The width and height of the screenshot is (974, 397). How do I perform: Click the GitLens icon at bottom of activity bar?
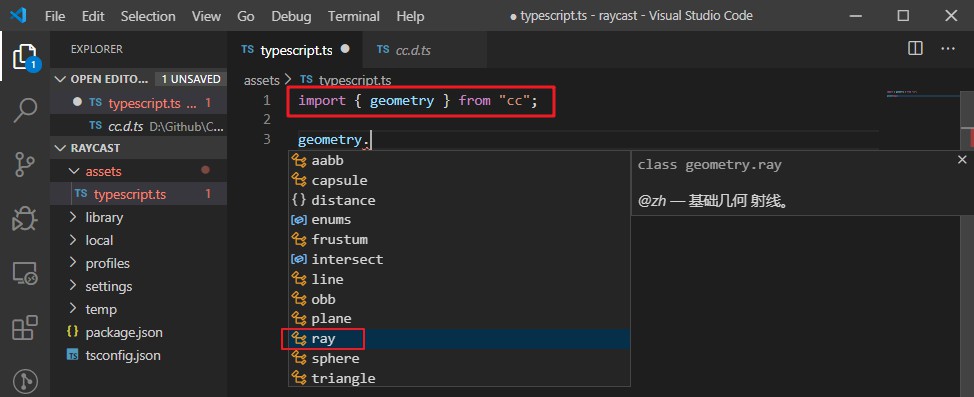pos(25,381)
